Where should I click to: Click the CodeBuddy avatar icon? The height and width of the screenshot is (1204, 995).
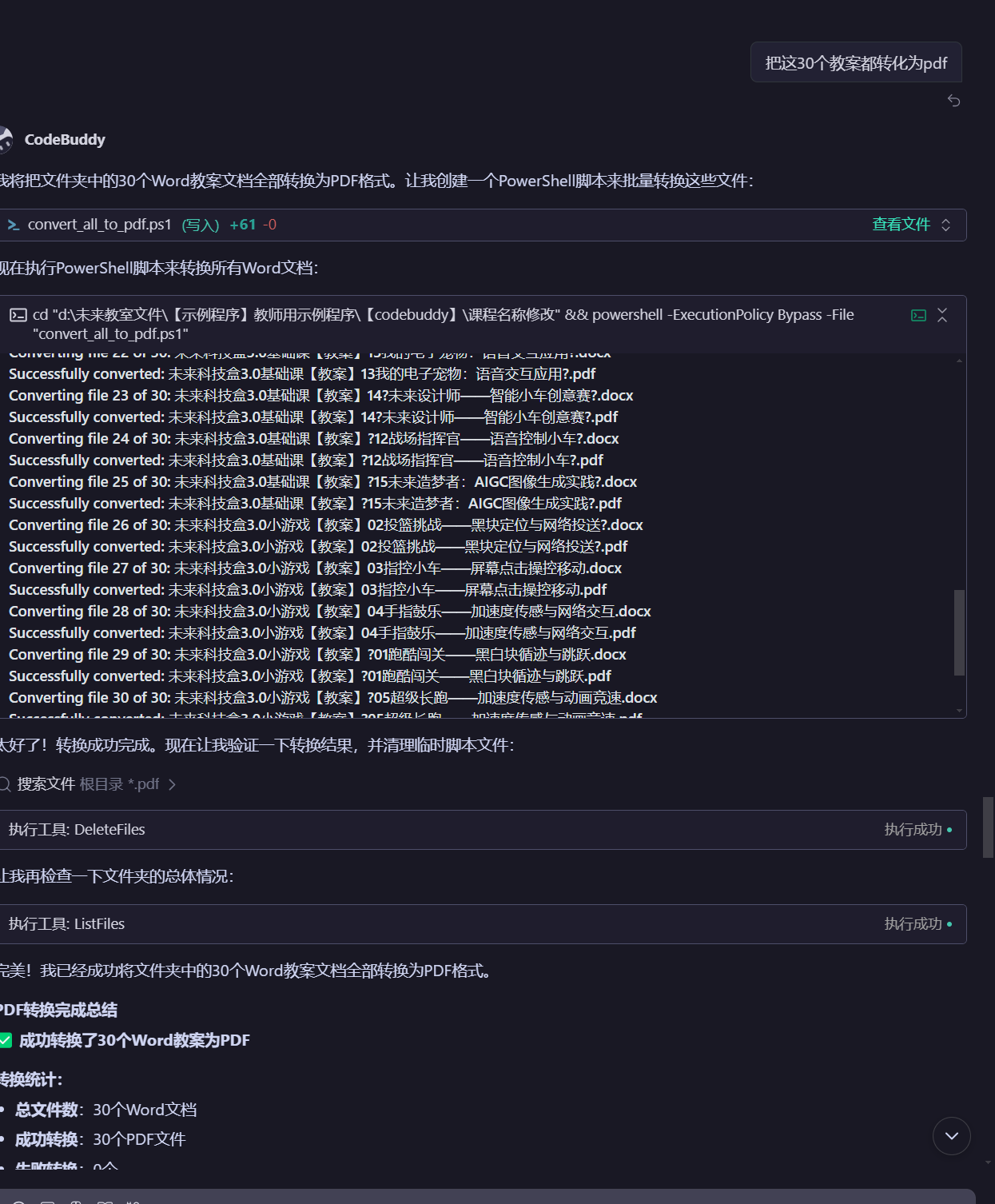tap(6, 140)
